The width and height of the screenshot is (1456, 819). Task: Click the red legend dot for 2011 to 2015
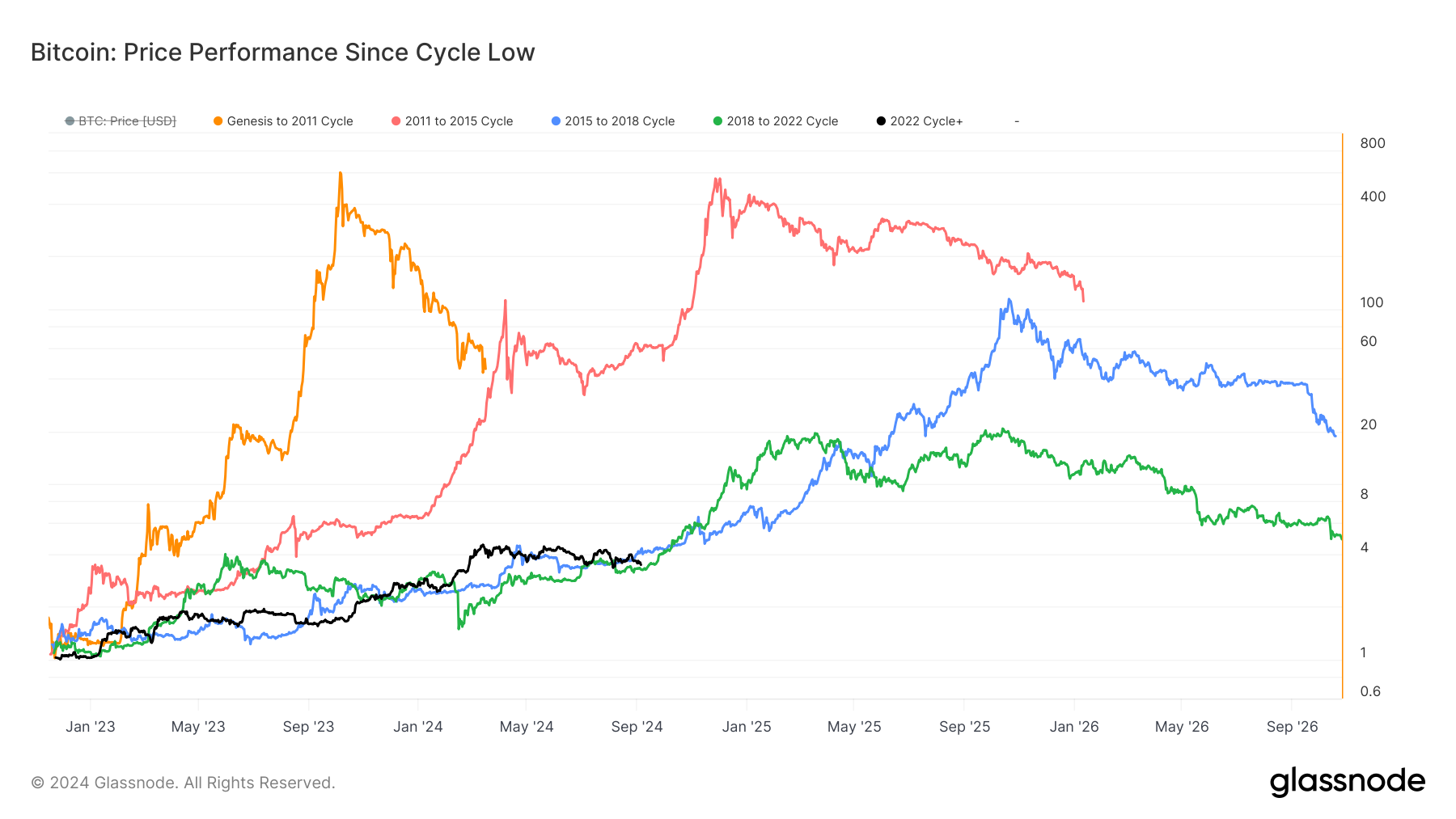tap(396, 121)
